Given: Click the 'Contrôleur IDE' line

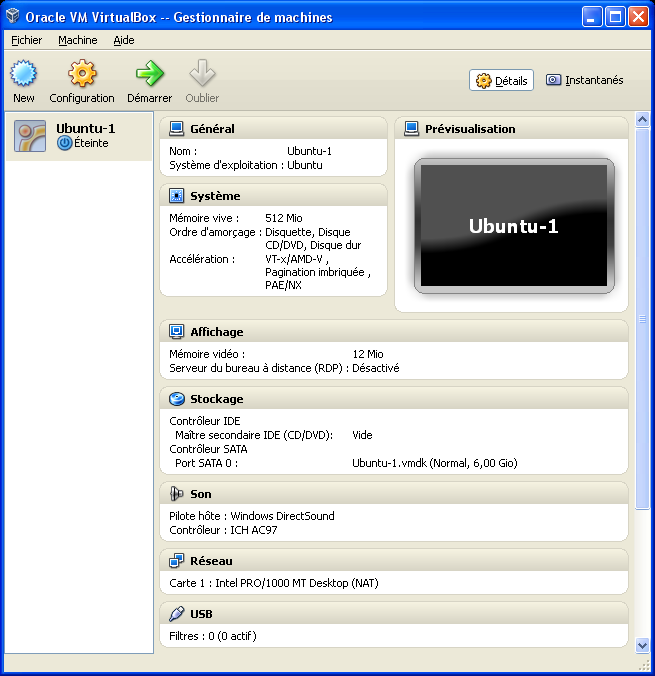Looking at the screenshot, I should tap(205, 421).
